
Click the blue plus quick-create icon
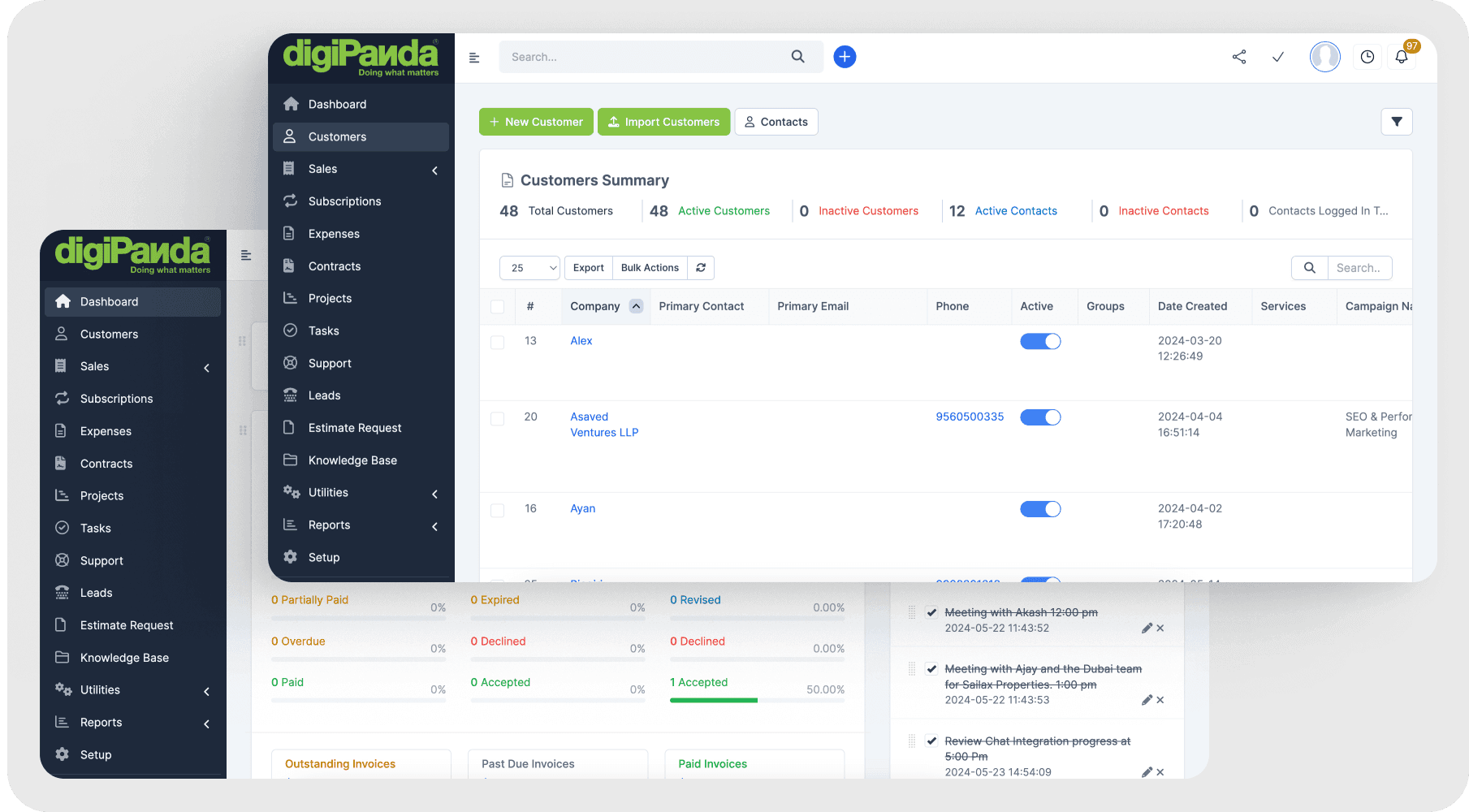[845, 57]
